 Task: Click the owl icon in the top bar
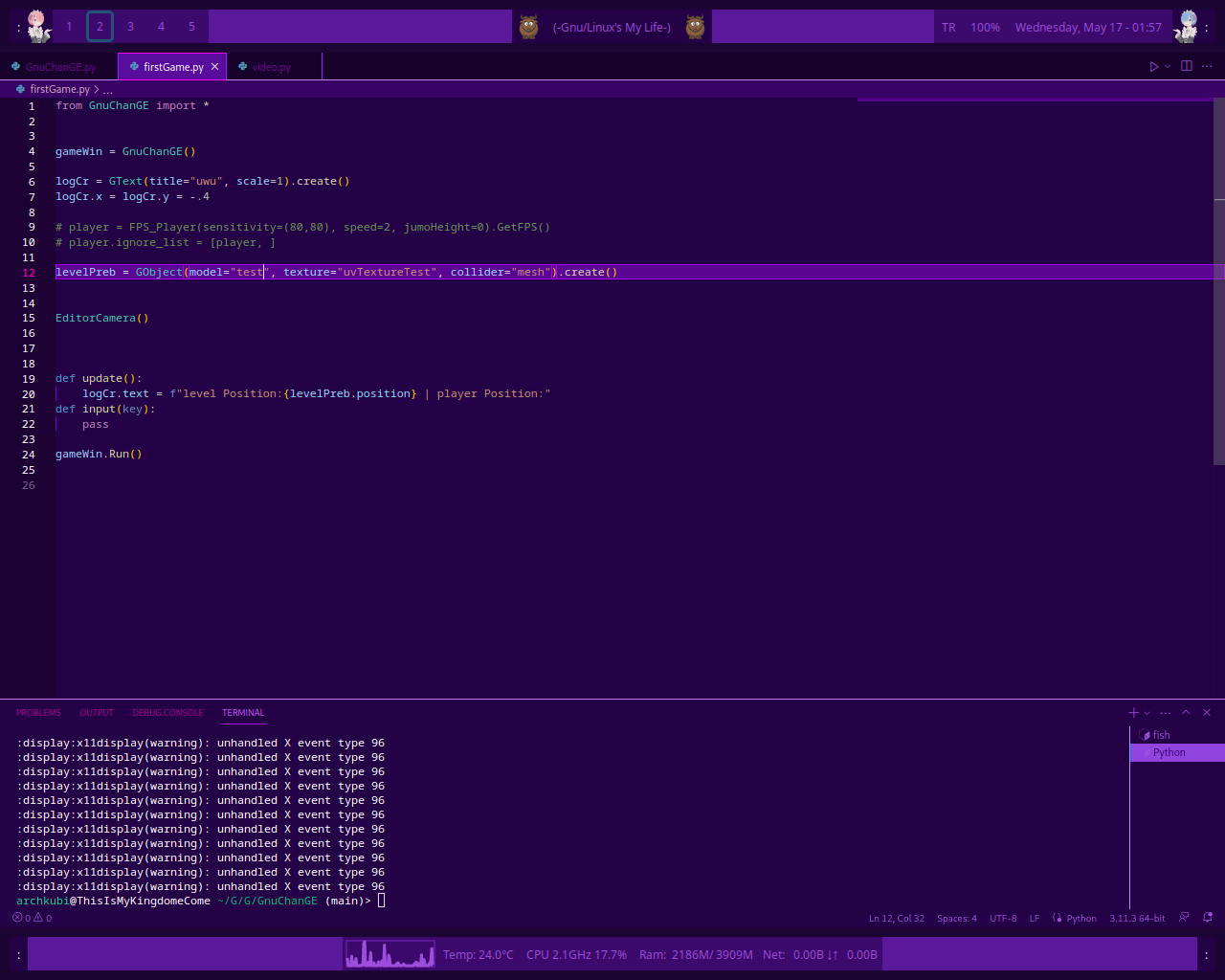point(527,26)
